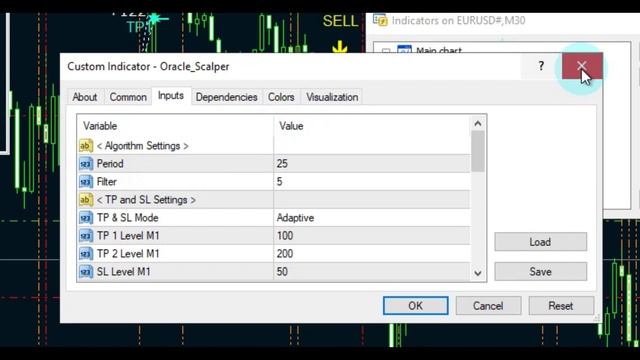Click the numeric icon beside Period
The height and width of the screenshot is (360, 640).
tap(86, 164)
